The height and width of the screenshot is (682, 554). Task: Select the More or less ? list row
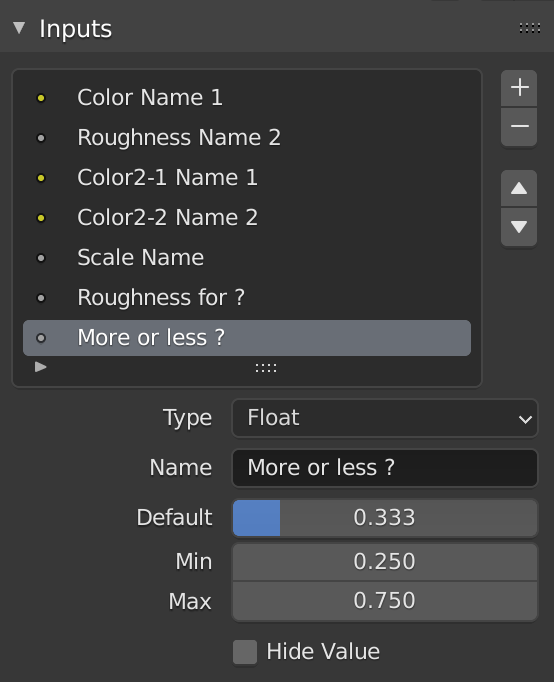tap(247, 338)
